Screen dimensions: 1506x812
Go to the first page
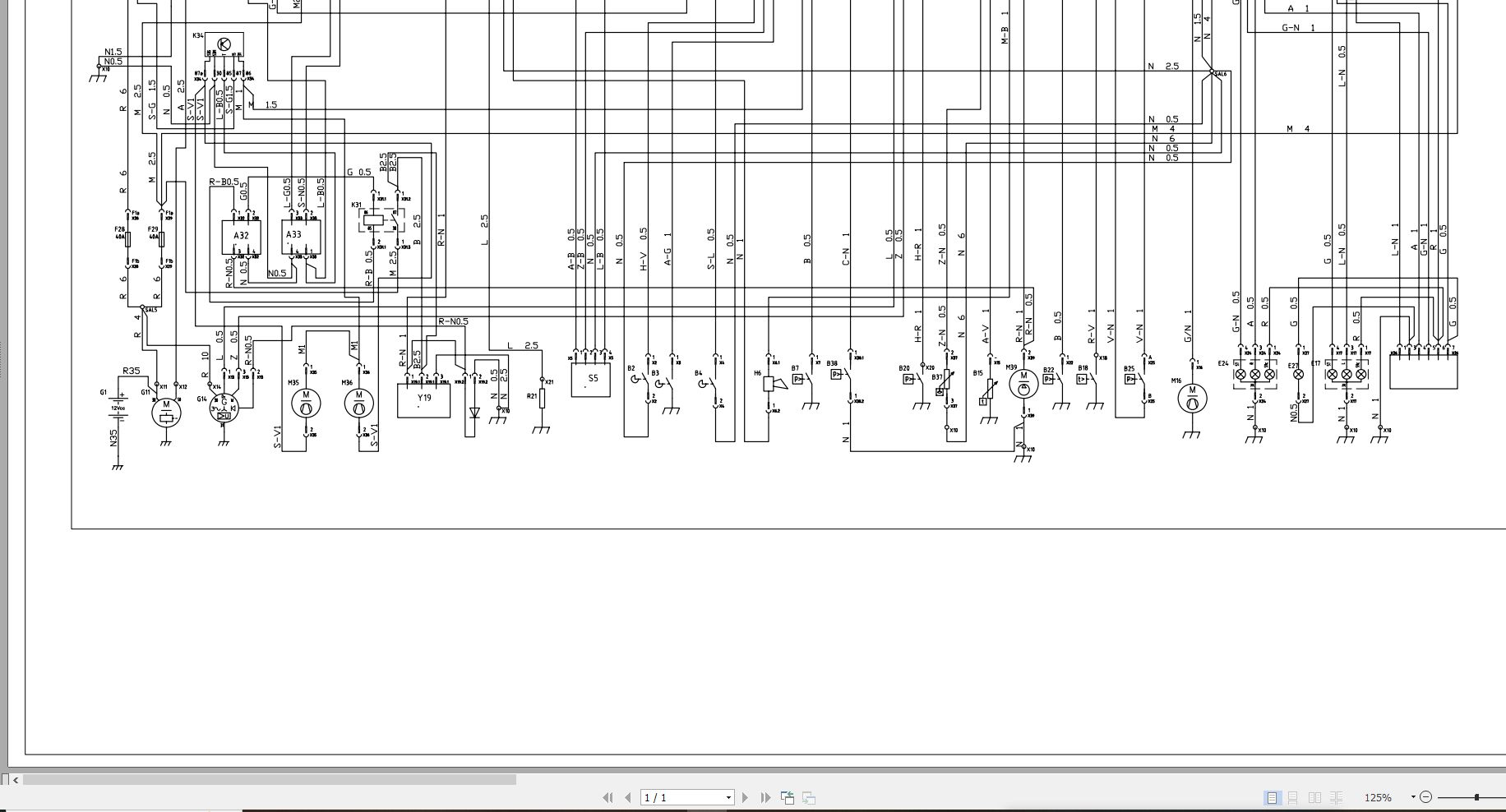point(607,797)
